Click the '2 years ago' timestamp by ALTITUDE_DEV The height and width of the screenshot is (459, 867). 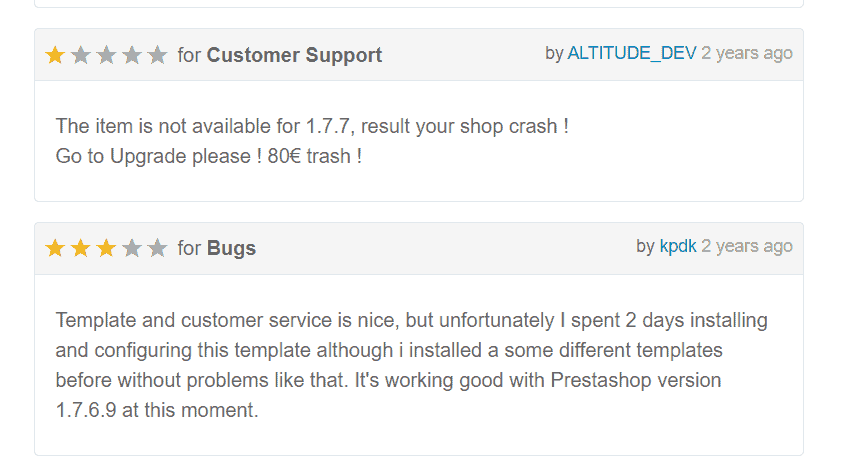(747, 53)
